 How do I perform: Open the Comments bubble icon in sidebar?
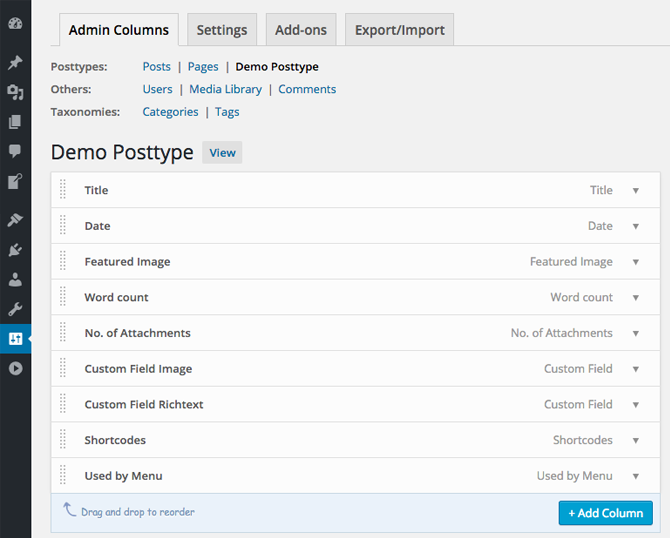coord(15,151)
